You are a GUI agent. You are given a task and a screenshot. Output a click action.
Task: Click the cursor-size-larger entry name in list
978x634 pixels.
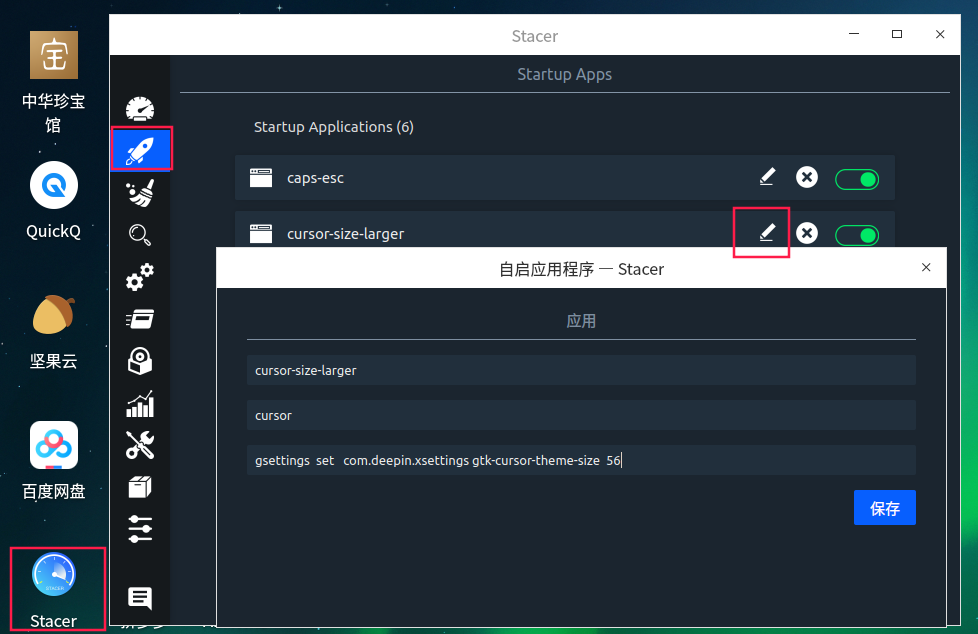pos(346,234)
